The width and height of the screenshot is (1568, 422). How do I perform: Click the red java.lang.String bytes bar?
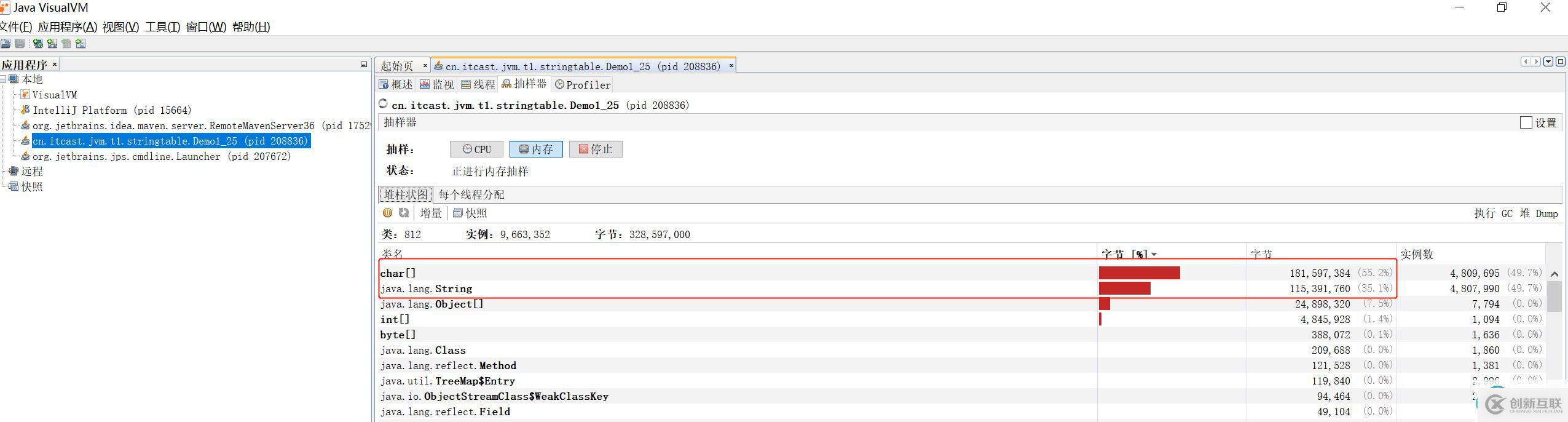(1125, 288)
